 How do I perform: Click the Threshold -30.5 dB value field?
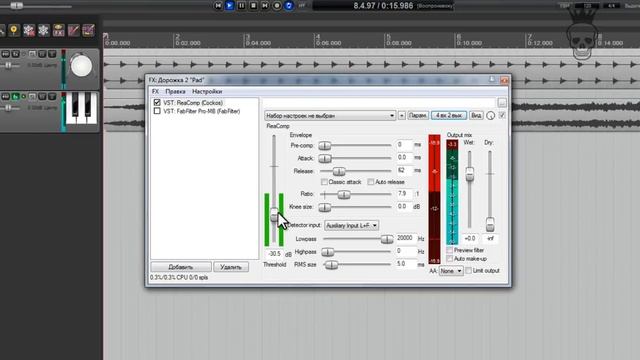click(x=275, y=254)
